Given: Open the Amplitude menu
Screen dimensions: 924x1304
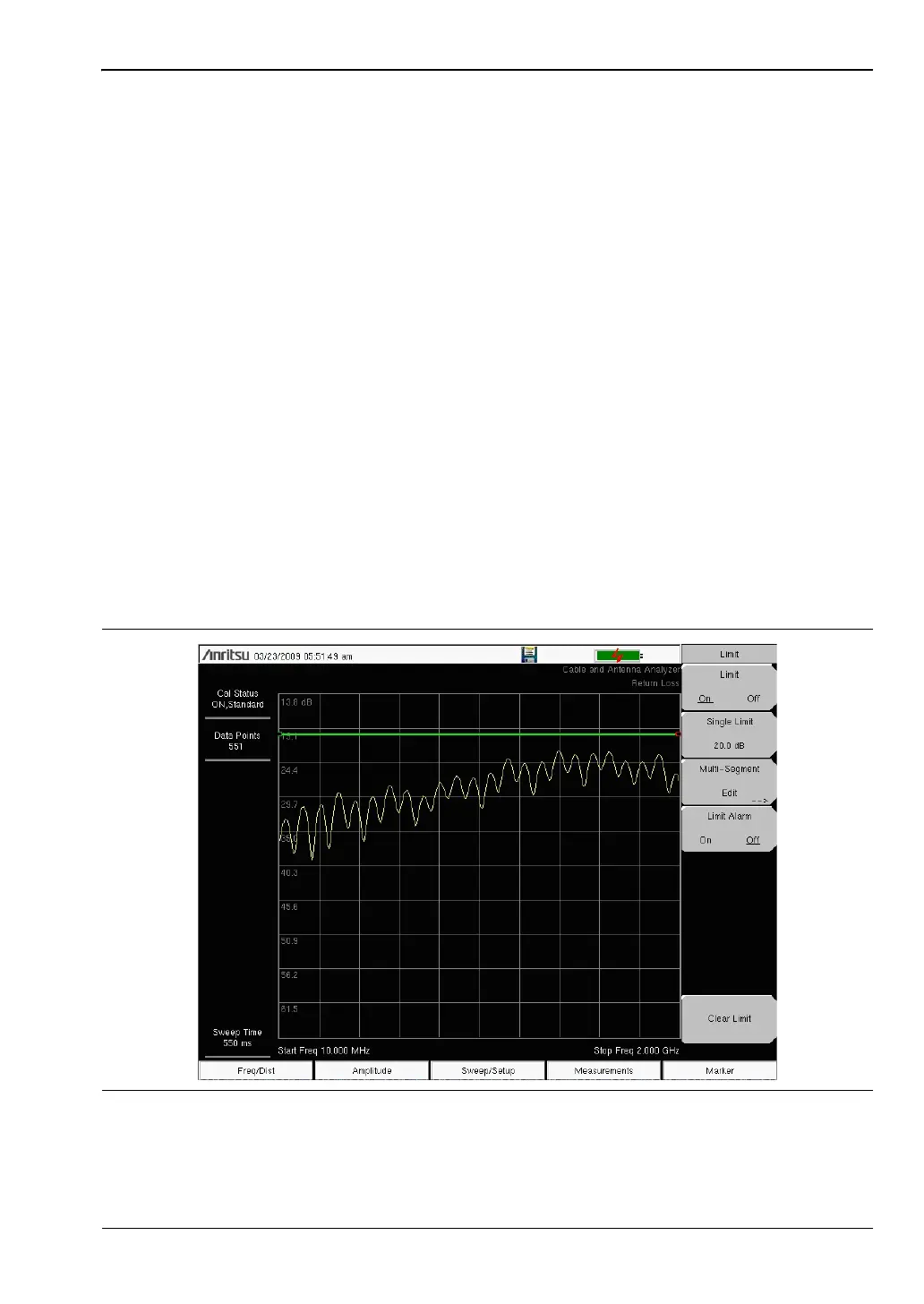Looking at the screenshot, I should click(x=372, y=1070).
